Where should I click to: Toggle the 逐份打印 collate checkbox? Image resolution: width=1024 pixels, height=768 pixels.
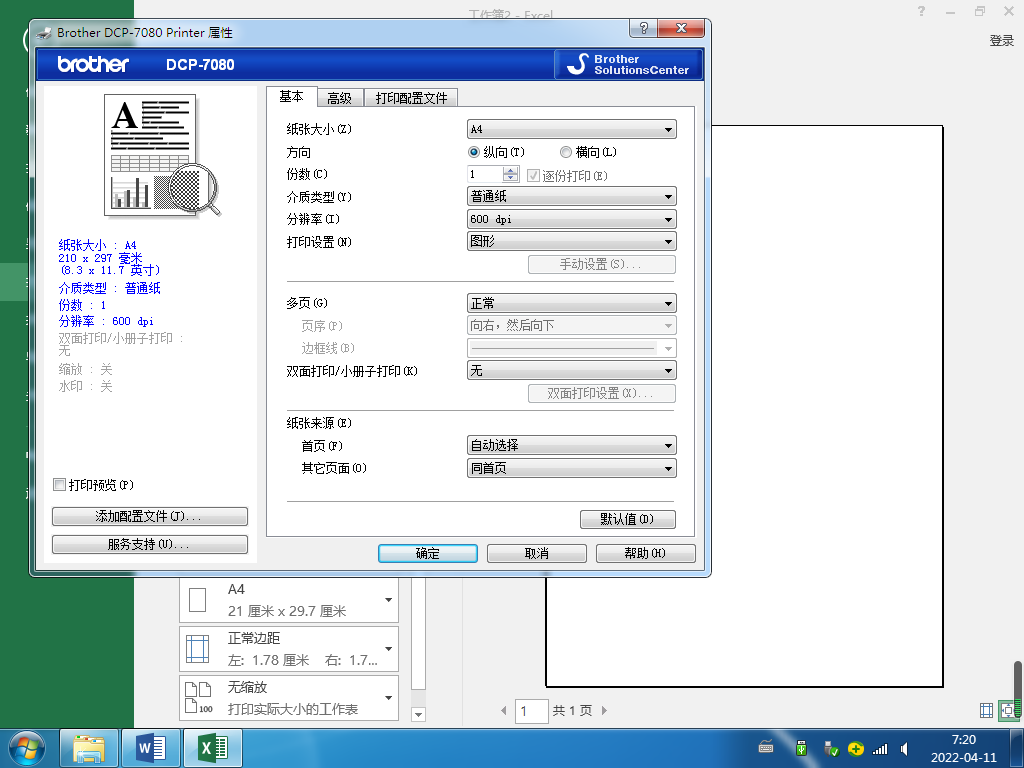click(x=533, y=175)
